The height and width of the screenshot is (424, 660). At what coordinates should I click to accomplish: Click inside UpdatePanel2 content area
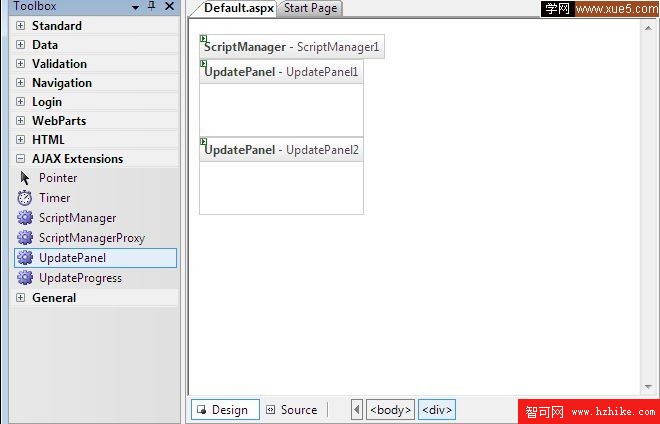pos(281,188)
